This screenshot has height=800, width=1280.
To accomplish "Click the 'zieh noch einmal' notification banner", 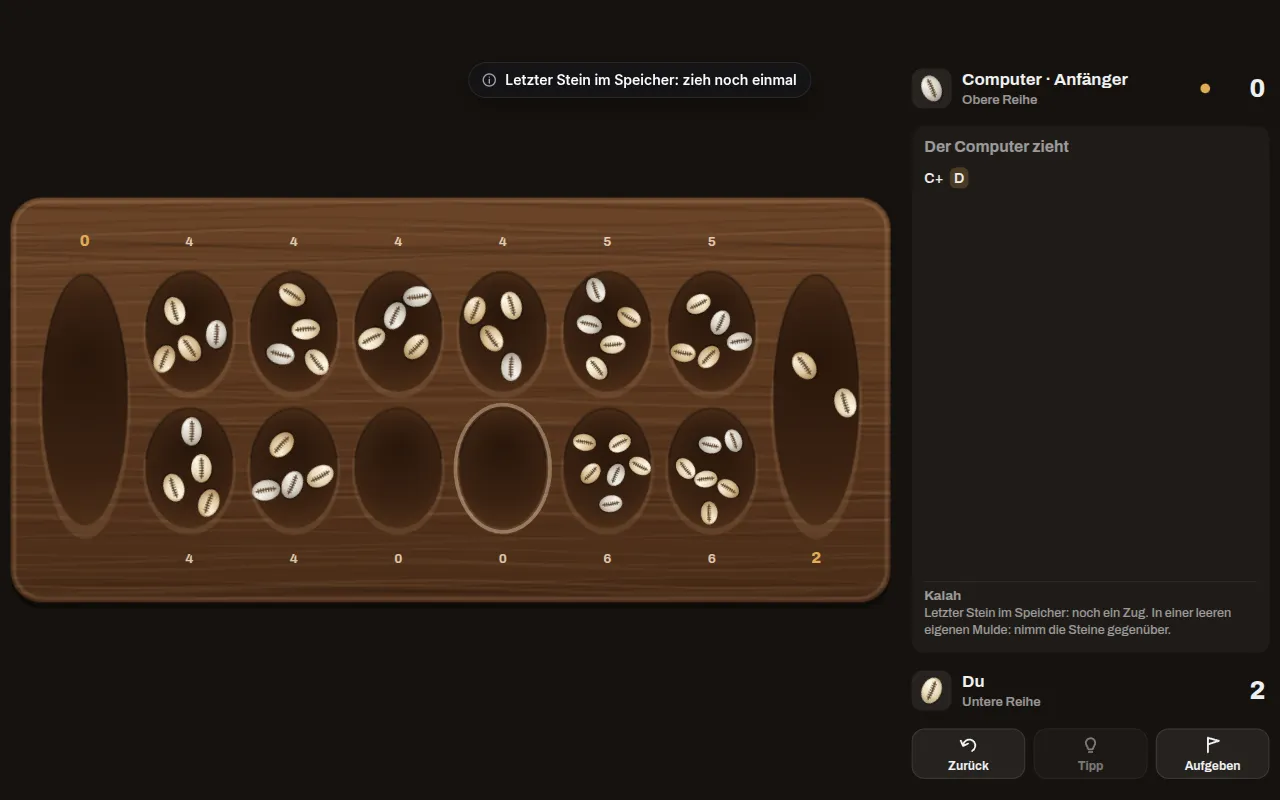I will (x=639, y=80).
